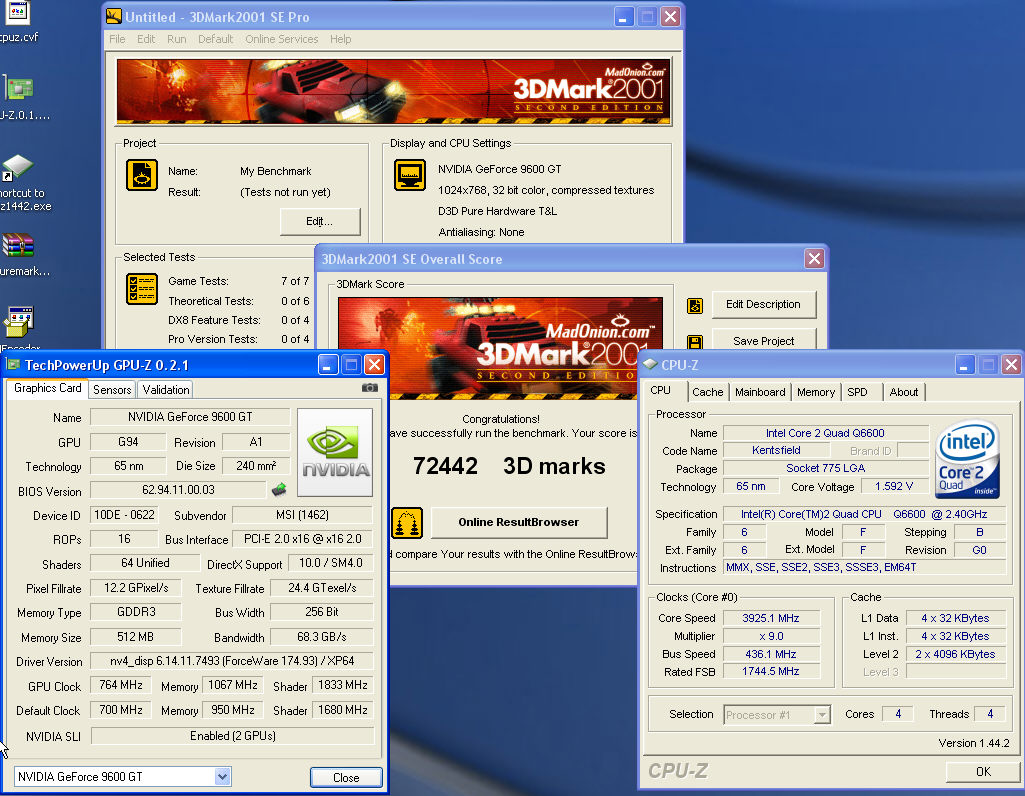The image size is (1025, 796).
Task: Click the 72442 3D marks score text
Action: 509,466
